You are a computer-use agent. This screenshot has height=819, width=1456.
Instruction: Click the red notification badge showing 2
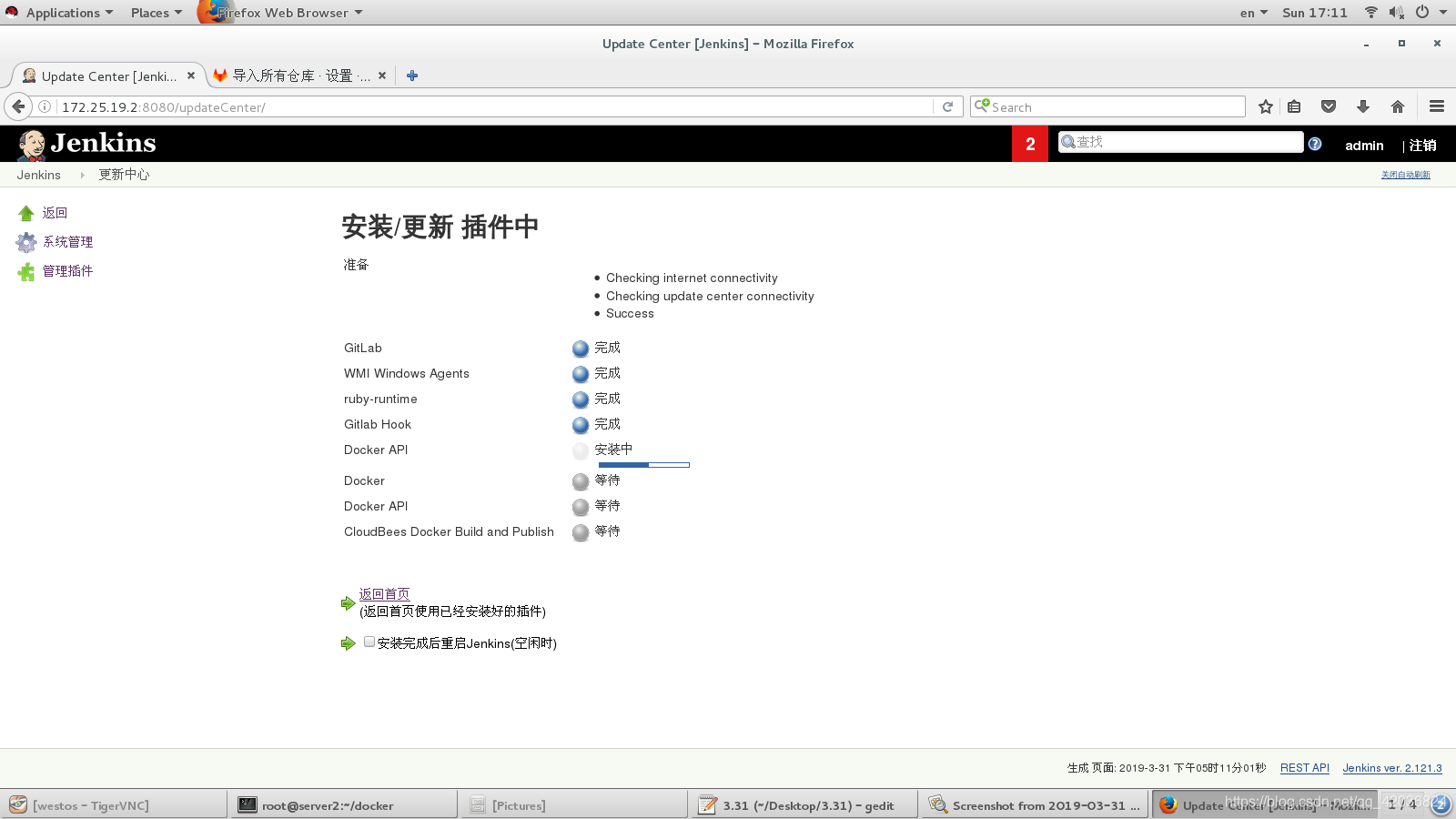click(1030, 144)
